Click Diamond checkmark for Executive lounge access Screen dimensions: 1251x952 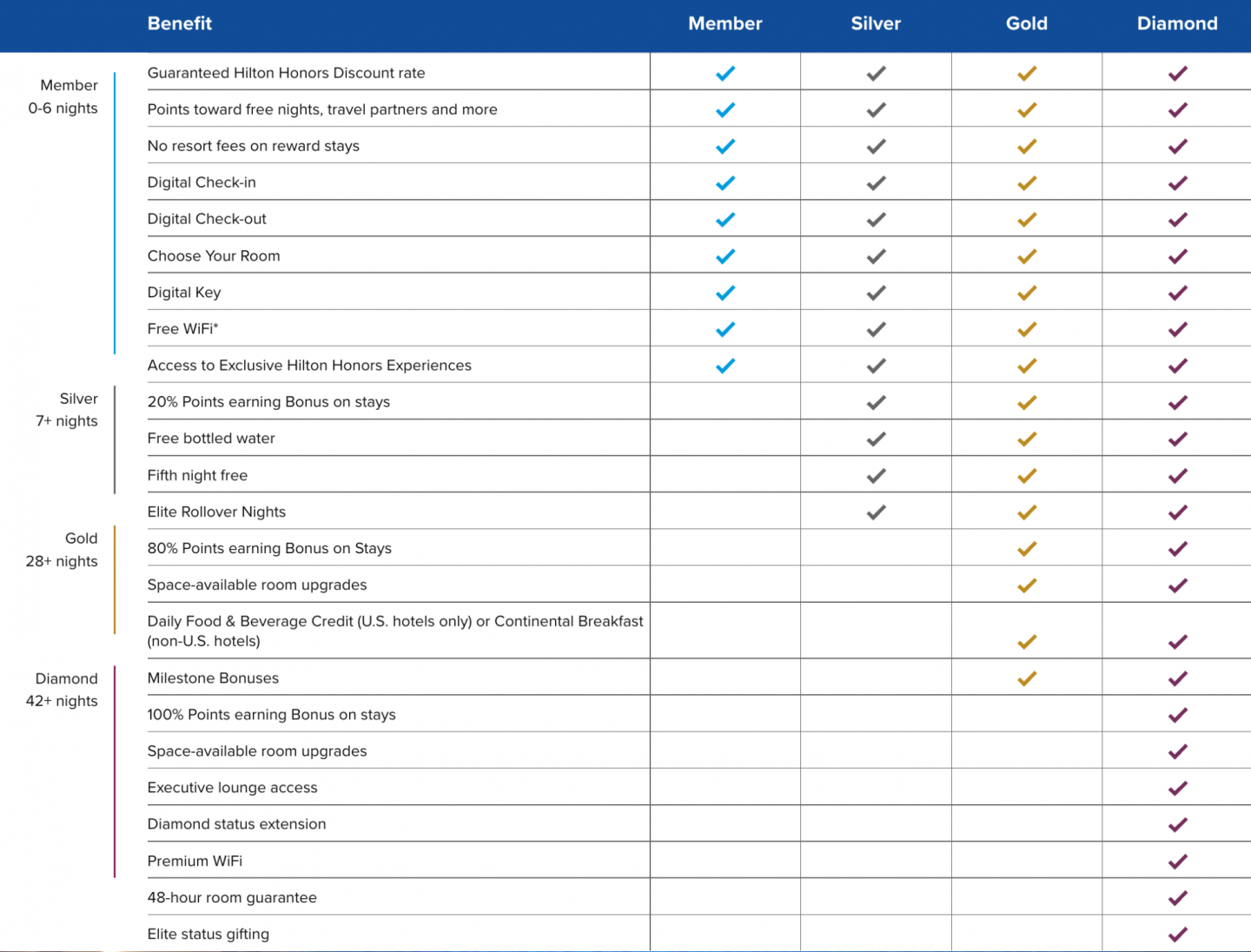[x=1177, y=789]
